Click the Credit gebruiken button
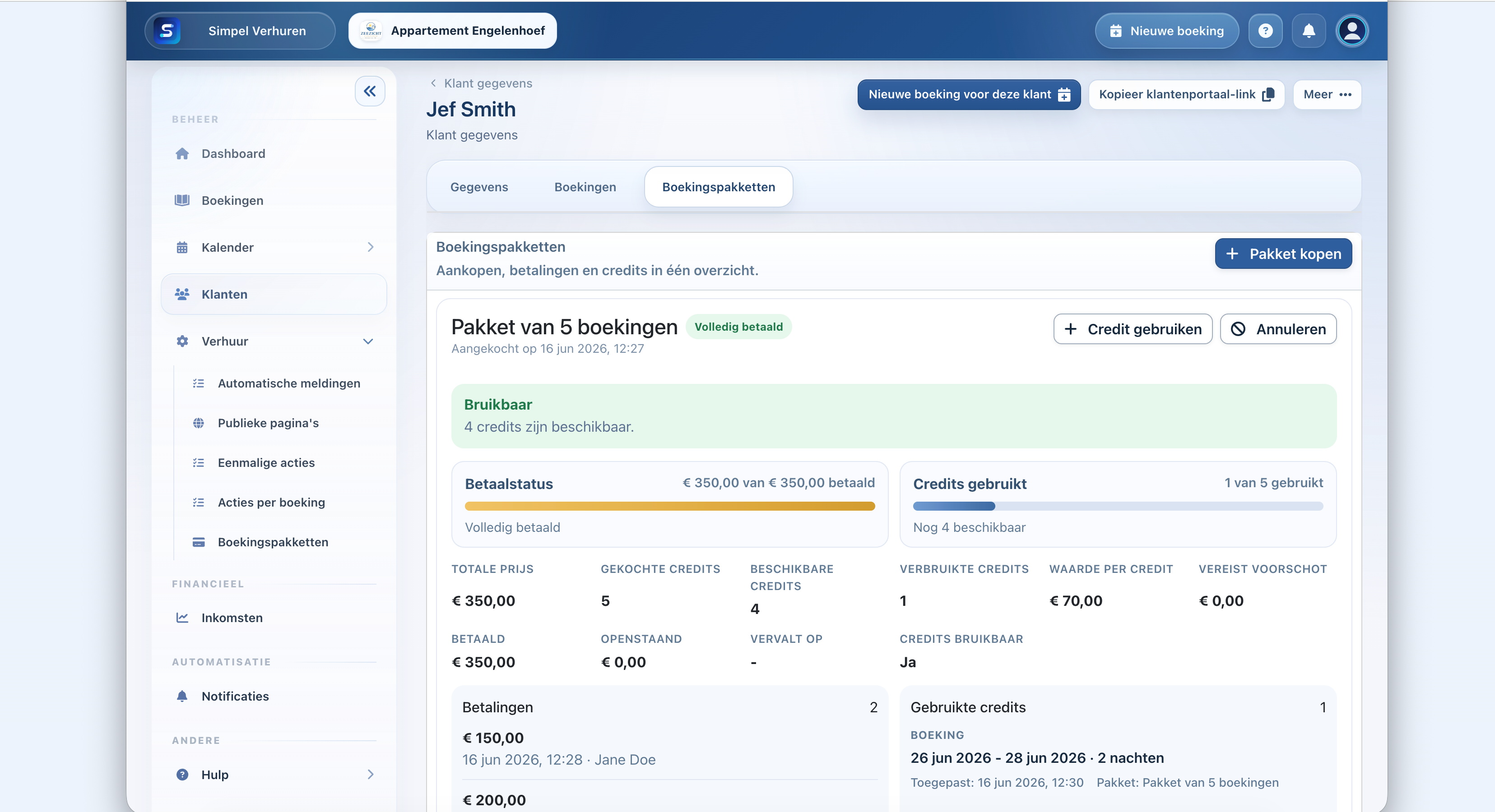Image resolution: width=1495 pixels, height=812 pixels. point(1132,329)
